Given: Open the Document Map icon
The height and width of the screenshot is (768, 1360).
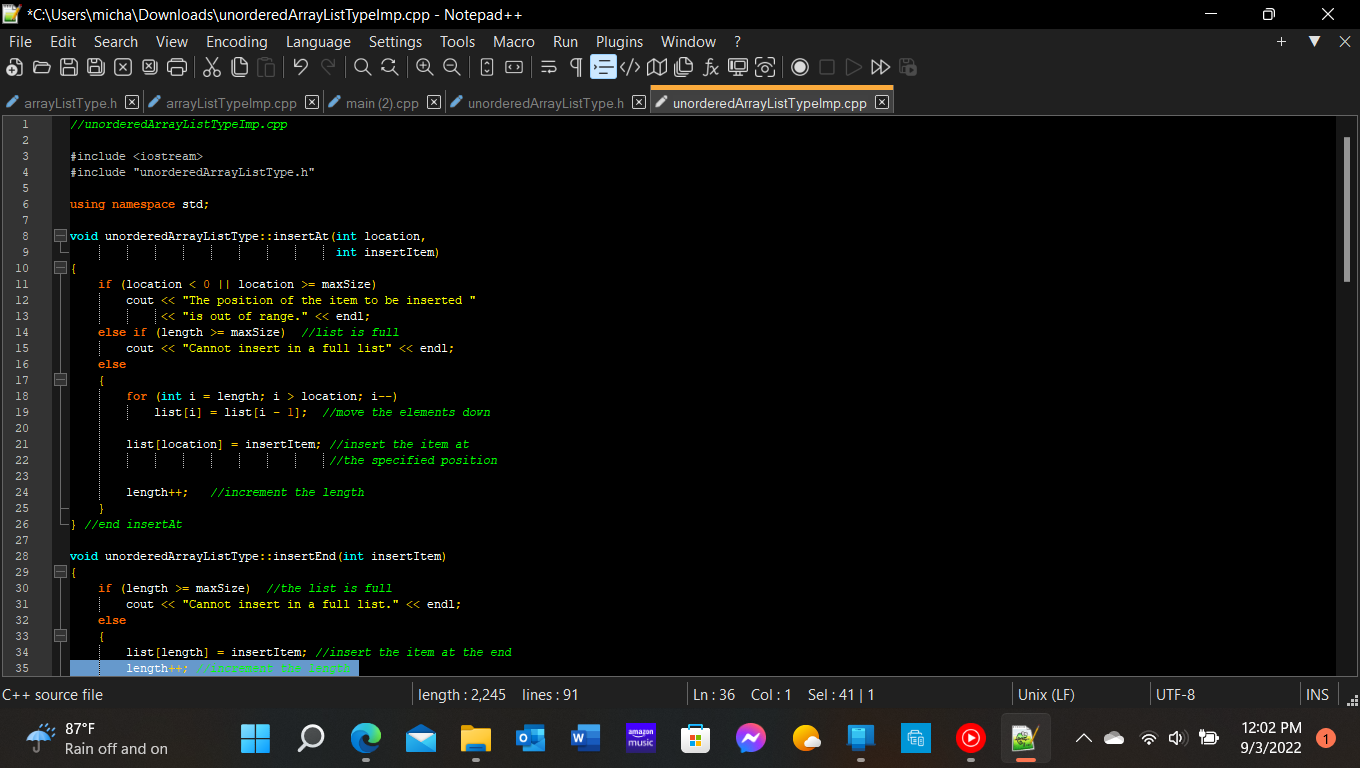Looking at the screenshot, I should point(655,67).
